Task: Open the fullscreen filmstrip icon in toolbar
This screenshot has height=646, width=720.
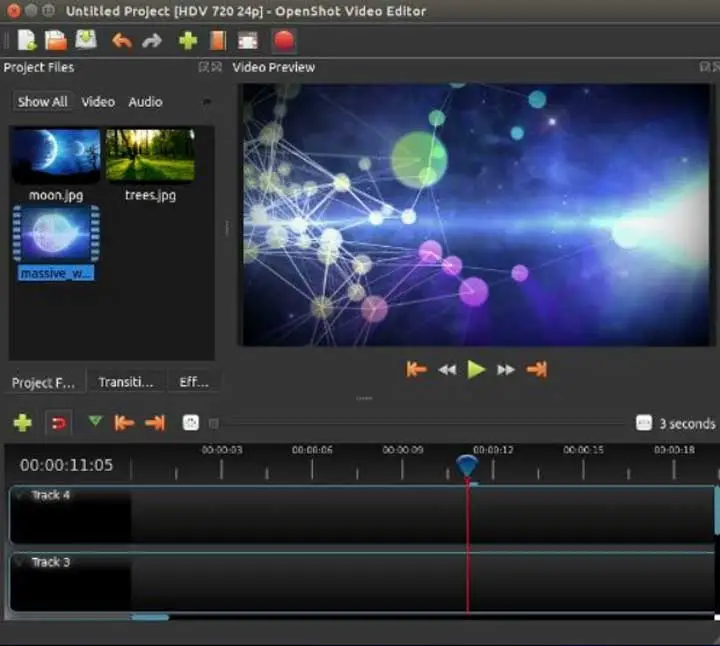Action: [248, 41]
